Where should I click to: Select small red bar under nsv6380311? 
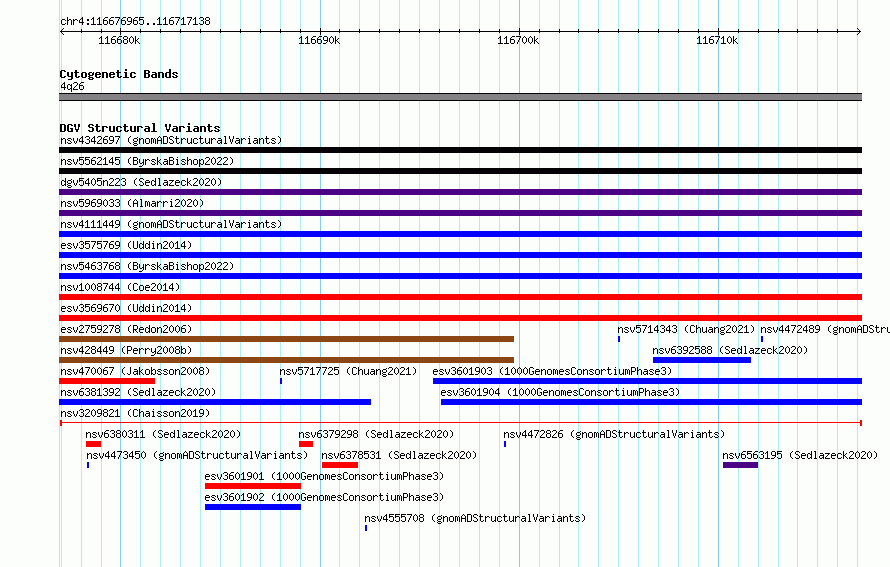(x=93, y=444)
